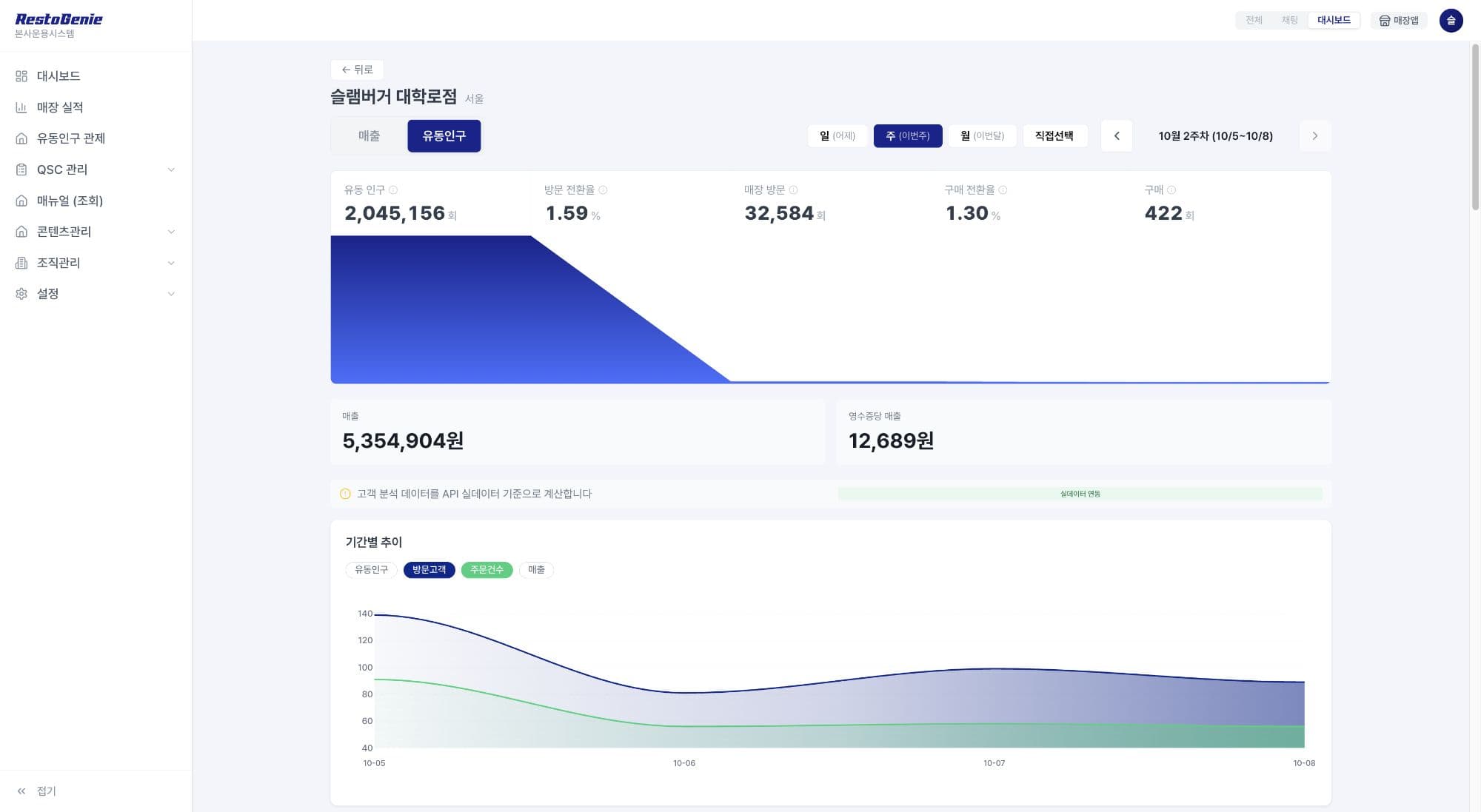Go to previous week with left chevron

coord(1117,136)
